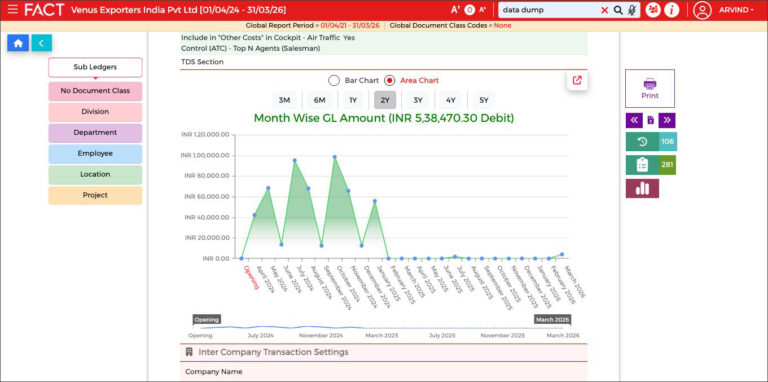Click the Venus Exporters India company title
The height and width of the screenshot is (382, 768).
[x=179, y=10]
